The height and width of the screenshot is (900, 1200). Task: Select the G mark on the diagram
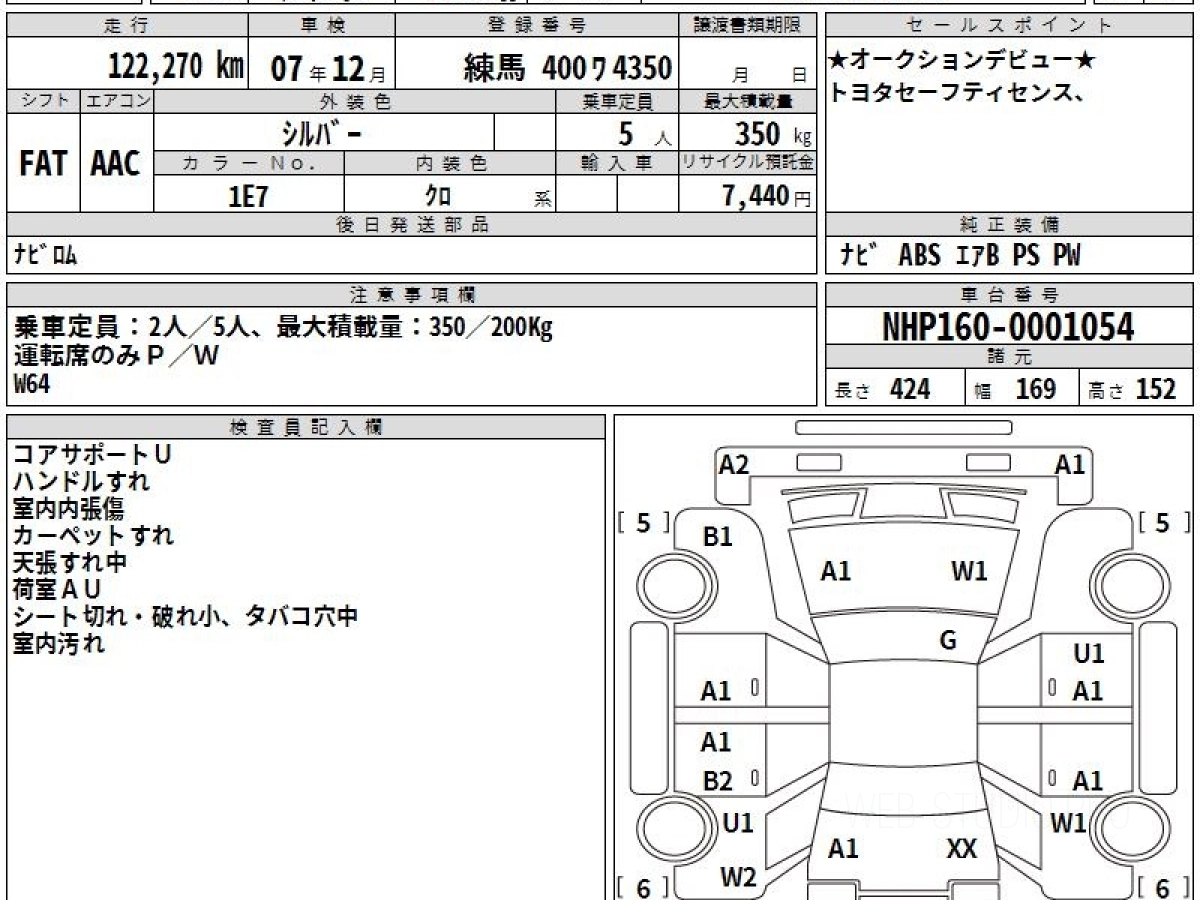pyautogui.click(x=948, y=641)
